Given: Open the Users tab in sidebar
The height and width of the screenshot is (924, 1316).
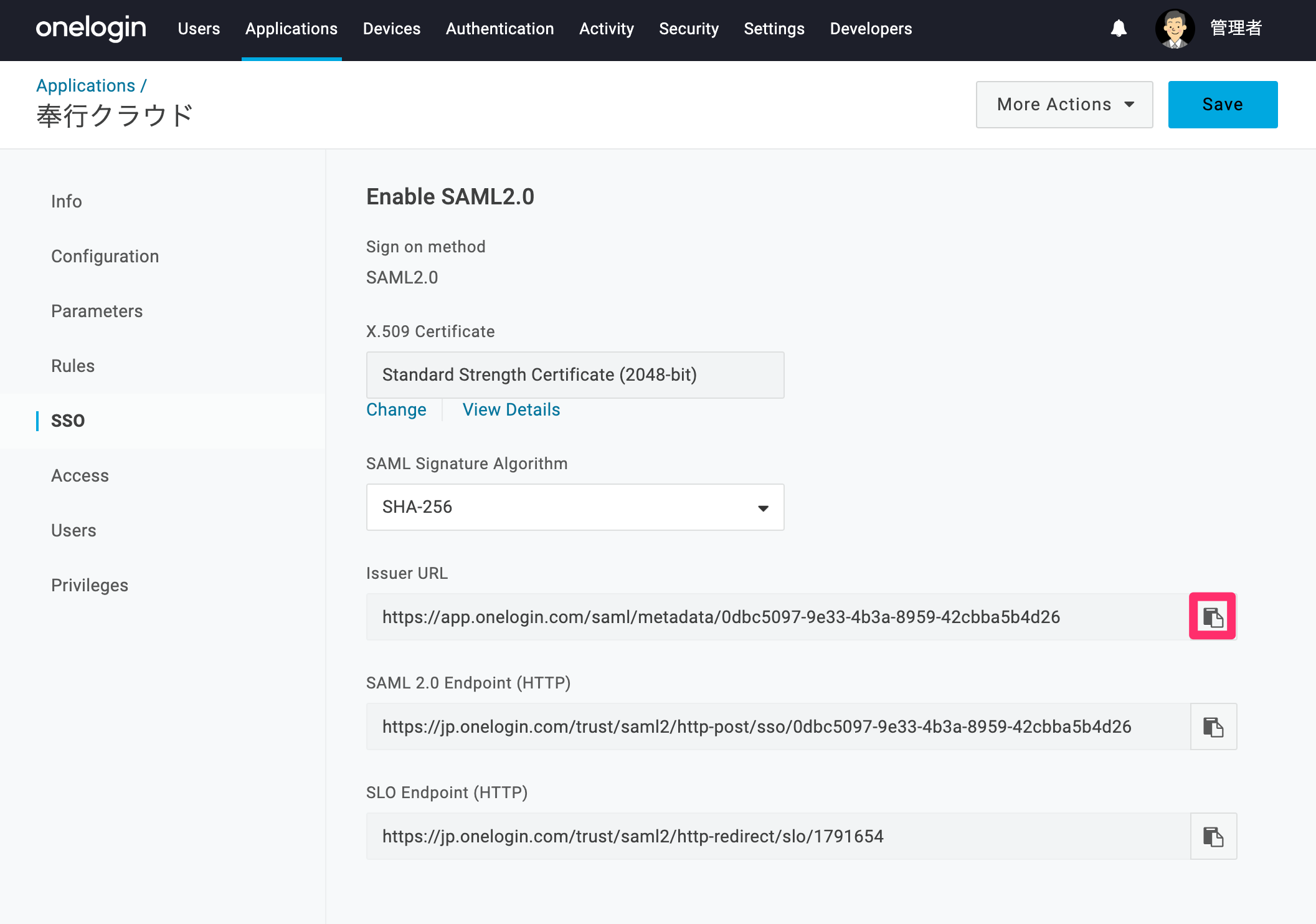Looking at the screenshot, I should pos(73,530).
